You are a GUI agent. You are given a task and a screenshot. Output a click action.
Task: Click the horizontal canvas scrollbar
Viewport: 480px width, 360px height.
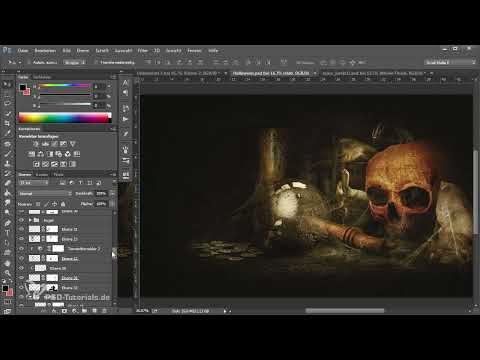345,311
